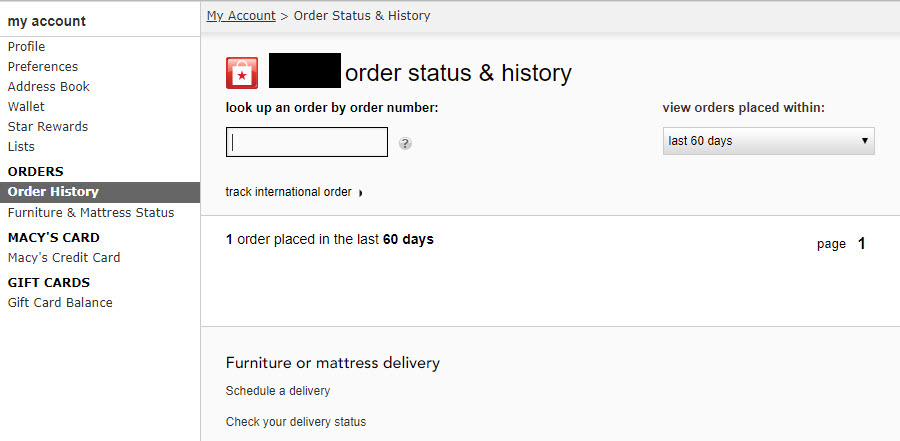This screenshot has height=441, width=900.
Task: Expand the last 60 days dropdown
Action: 769,141
